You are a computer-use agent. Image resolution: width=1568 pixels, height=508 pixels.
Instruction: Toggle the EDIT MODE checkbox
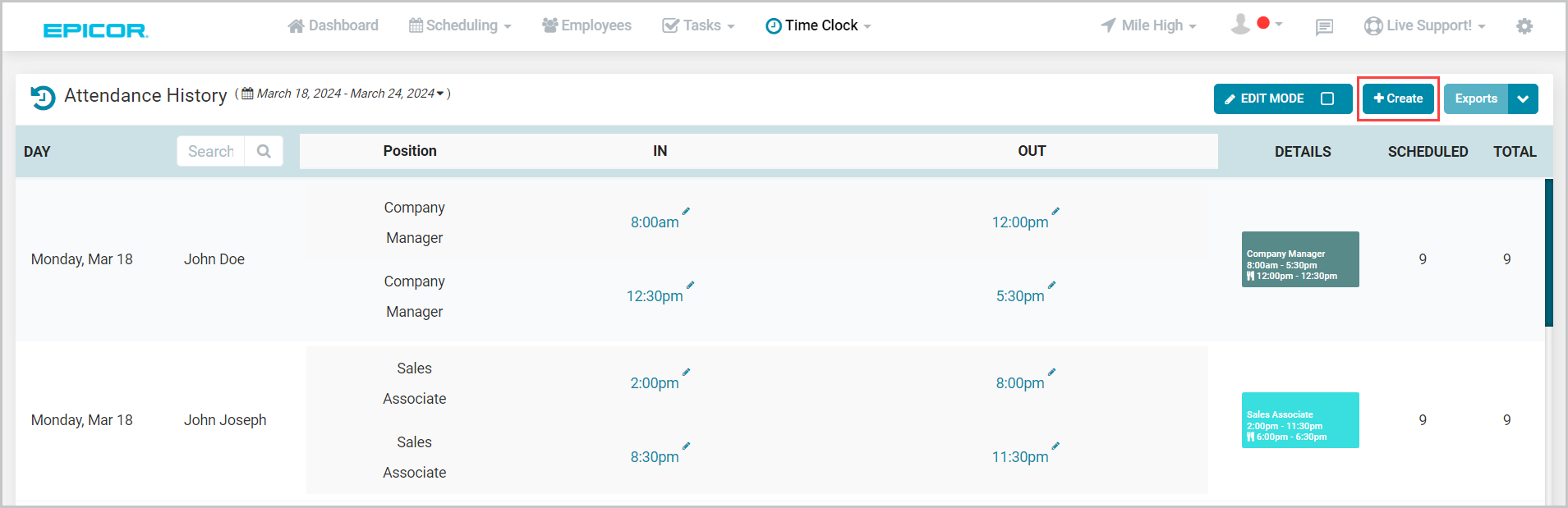[x=1327, y=98]
